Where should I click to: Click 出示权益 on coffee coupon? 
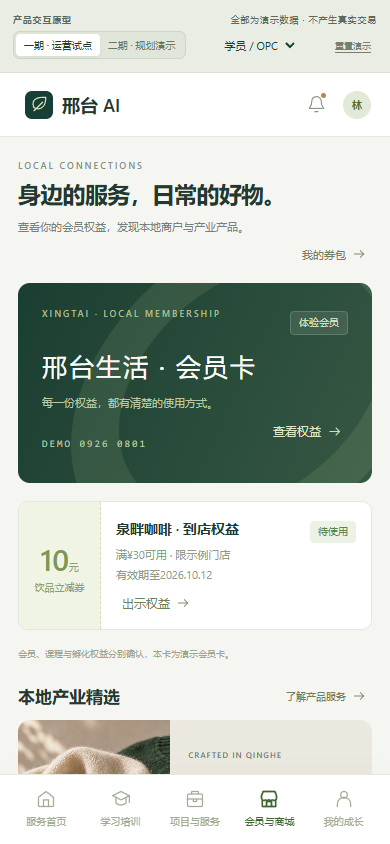pos(155,603)
